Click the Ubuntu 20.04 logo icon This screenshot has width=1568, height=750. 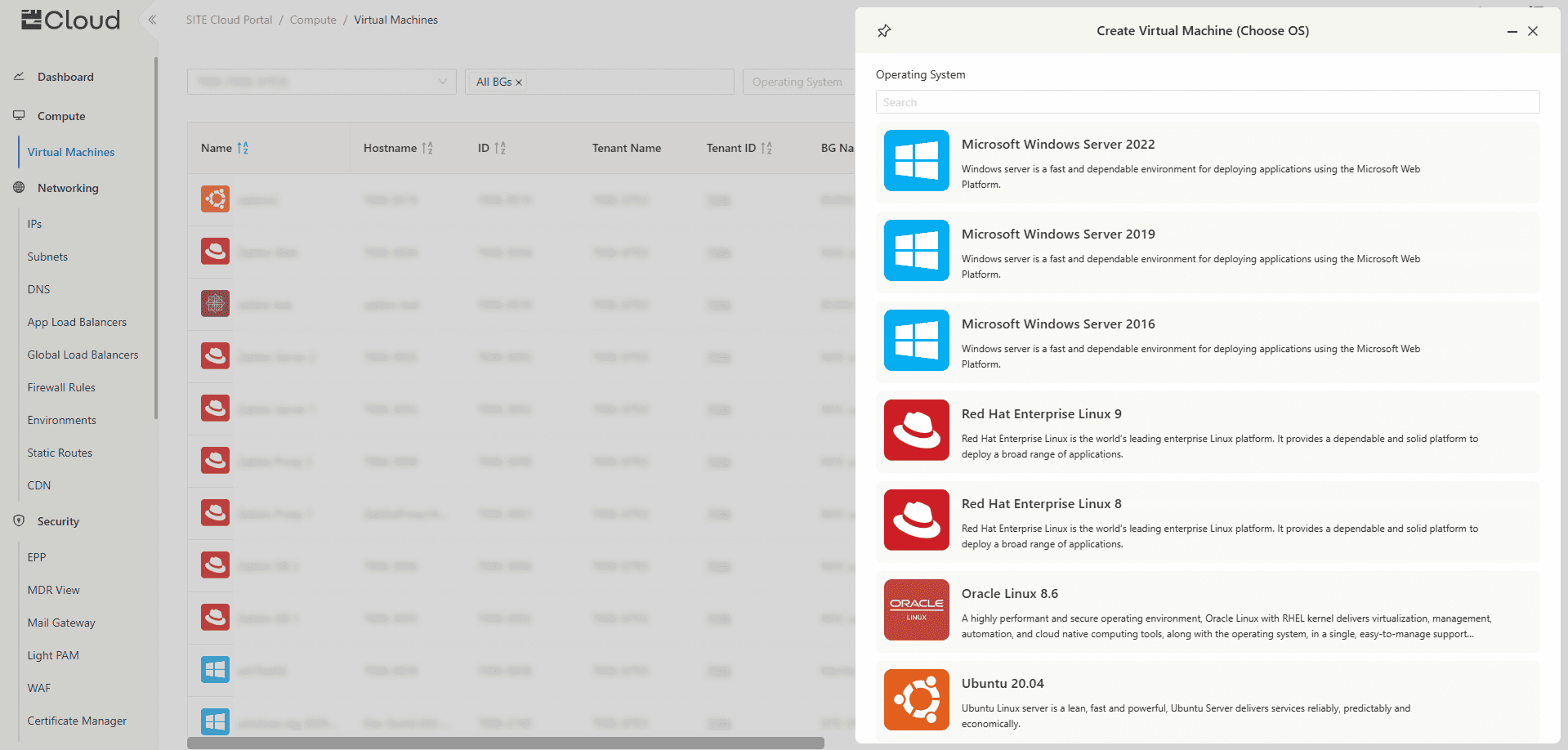(916, 700)
